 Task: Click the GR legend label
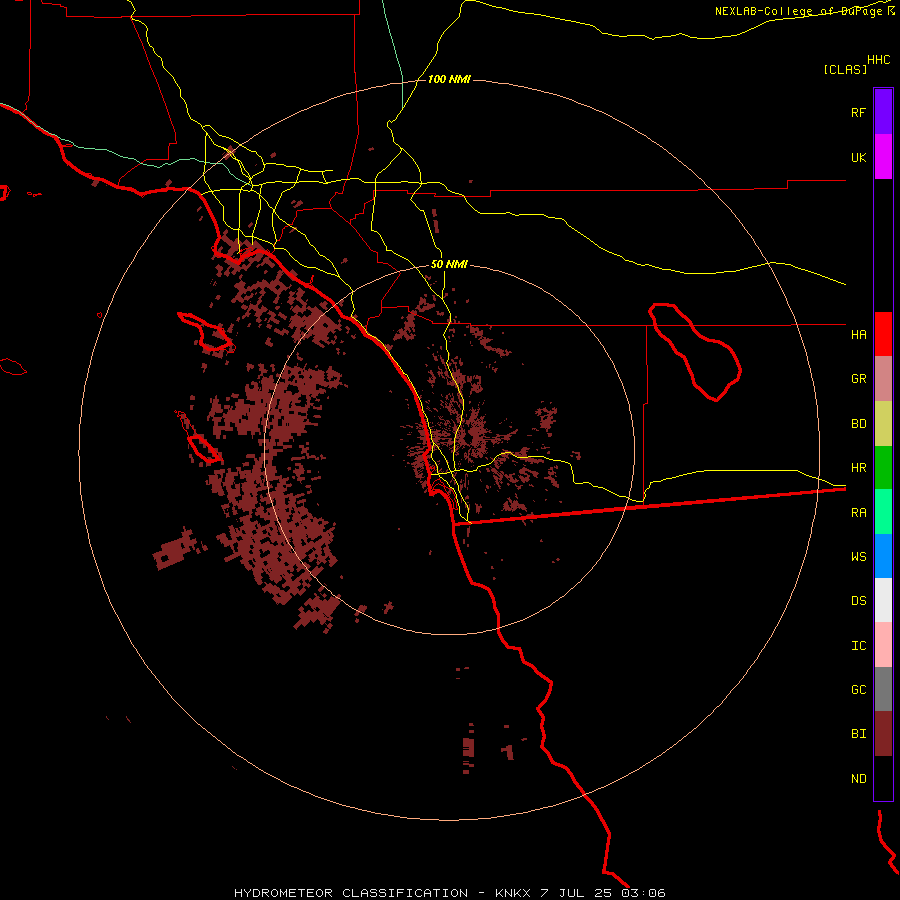click(858, 379)
